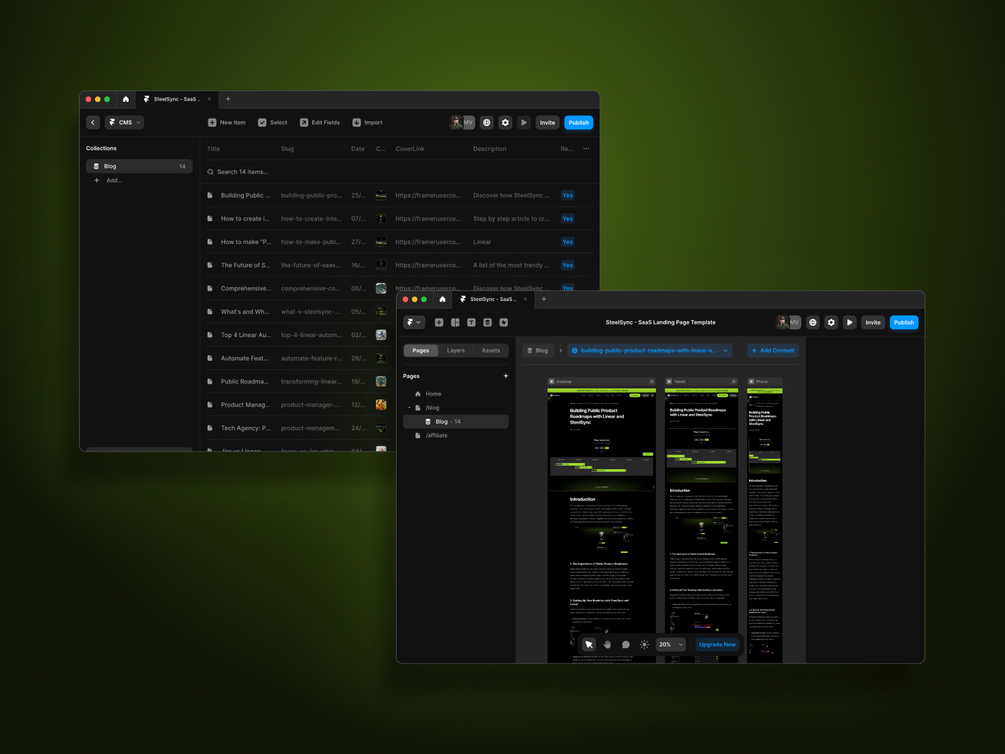Toggle Yes value in 'The Future of S' row

(567, 265)
